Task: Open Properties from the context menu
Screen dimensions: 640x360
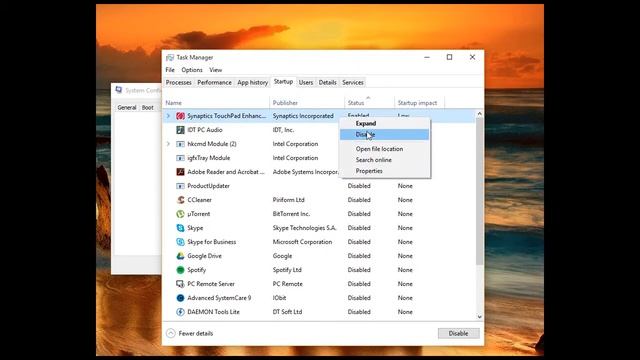Action: (x=369, y=171)
